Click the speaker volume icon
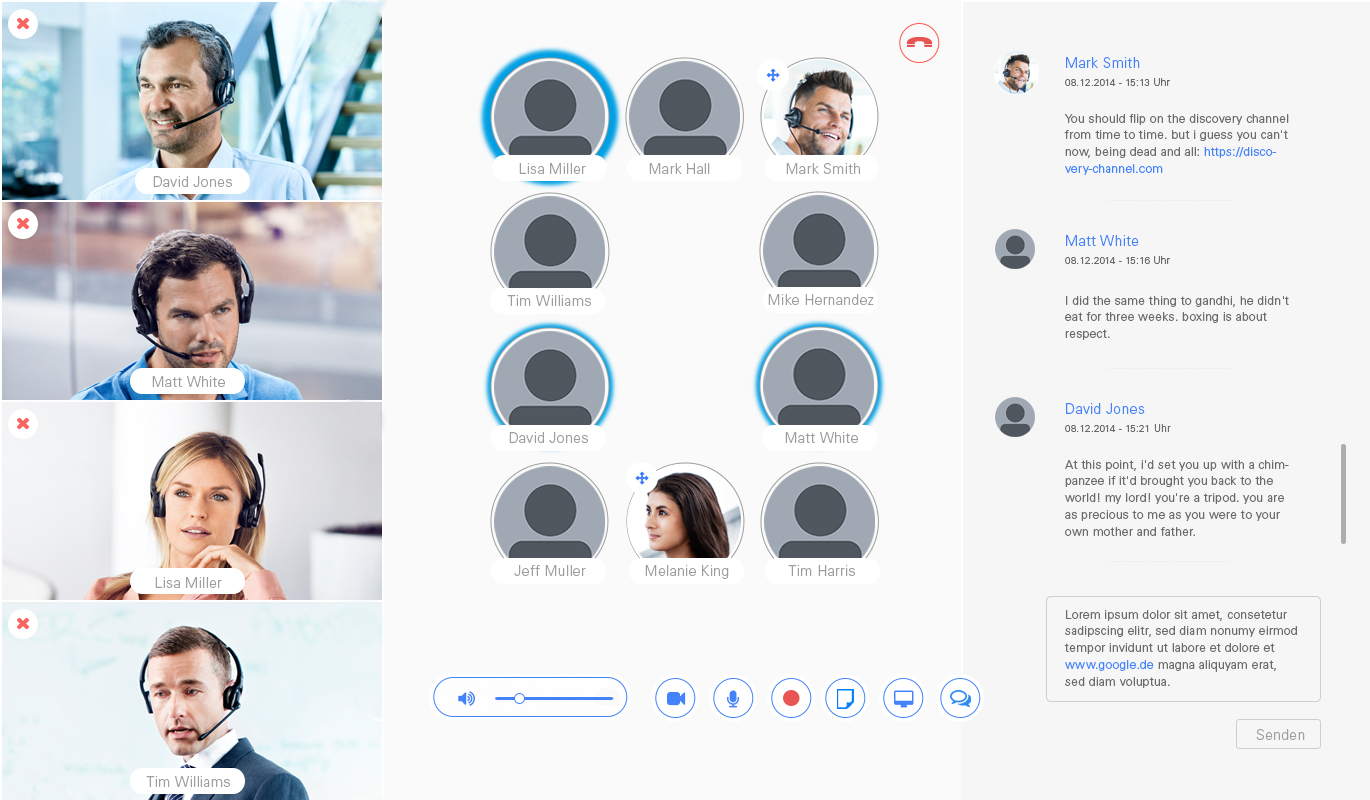This screenshot has height=800, width=1370. (466, 698)
